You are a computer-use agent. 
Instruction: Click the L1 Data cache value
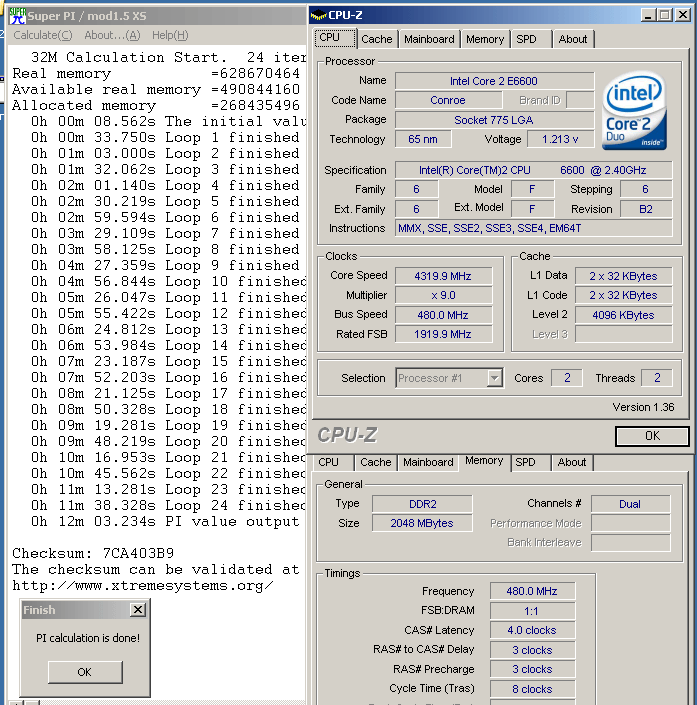(623, 276)
